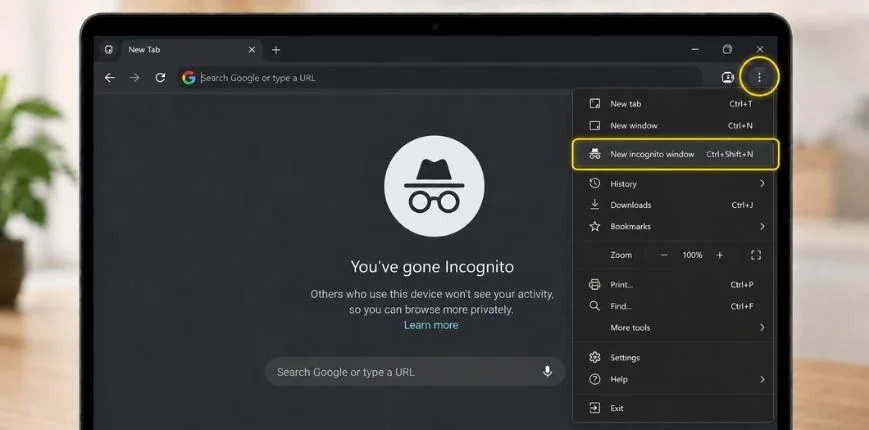The width and height of the screenshot is (869, 430).
Task: Click the large incognito hat and glasses logo
Action: (434, 186)
